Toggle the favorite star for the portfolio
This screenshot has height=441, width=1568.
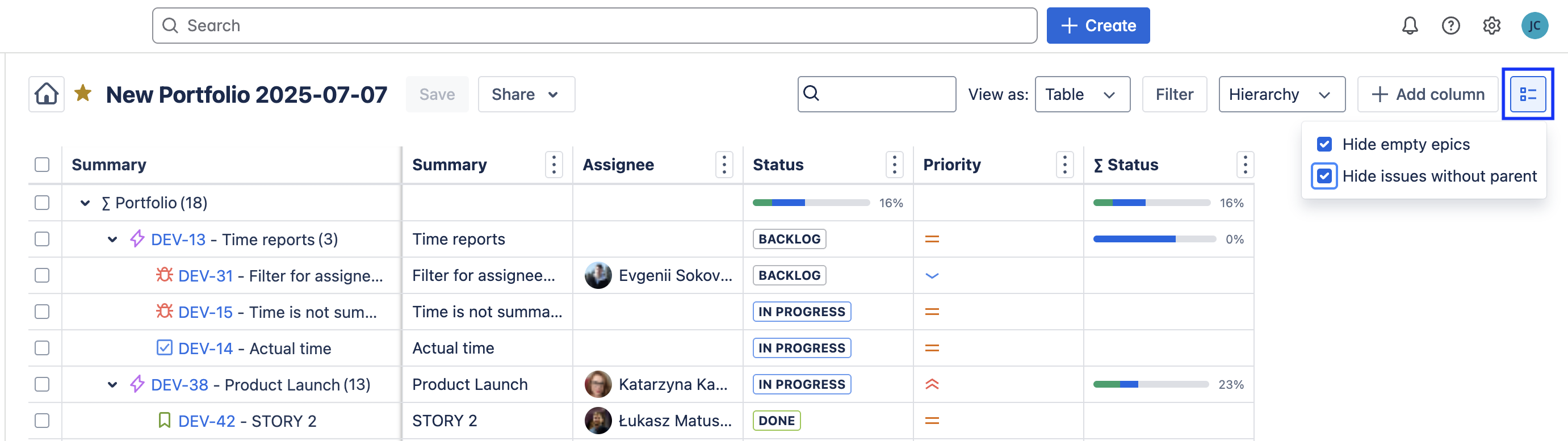pyautogui.click(x=83, y=94)
